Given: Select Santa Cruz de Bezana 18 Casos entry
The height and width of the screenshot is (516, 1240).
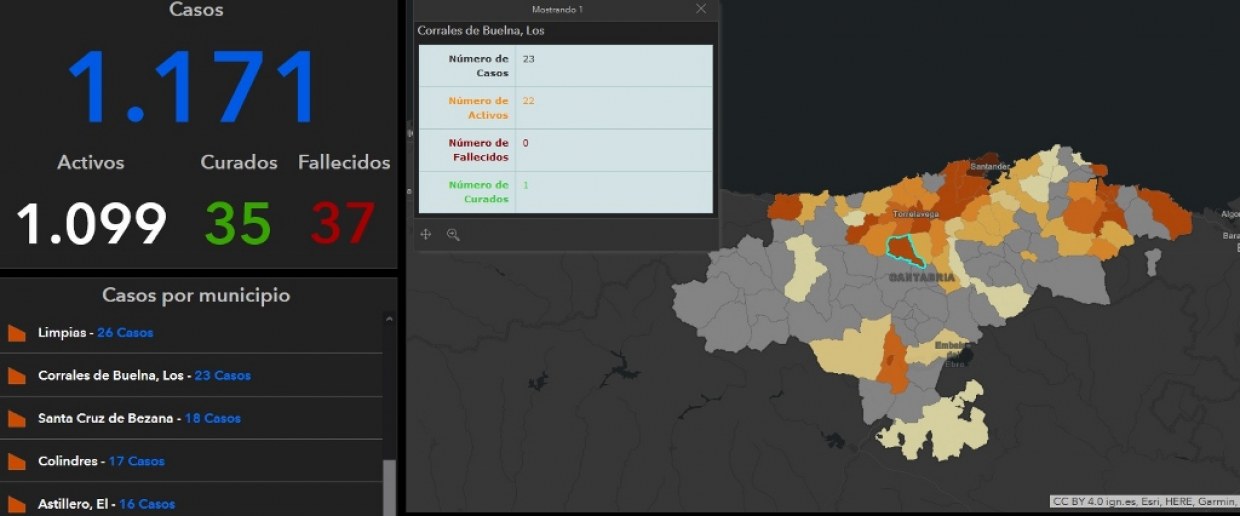Looking at the screenshot, I should click(x=139, y=419).
